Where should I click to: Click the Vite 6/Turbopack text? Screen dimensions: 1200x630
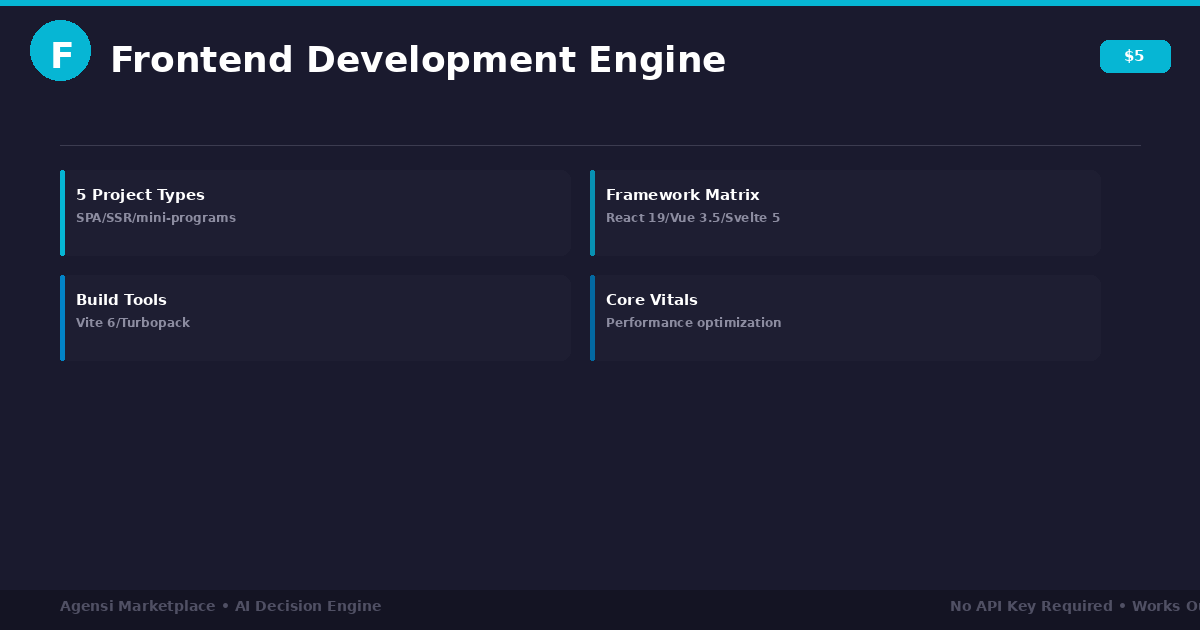133,323
